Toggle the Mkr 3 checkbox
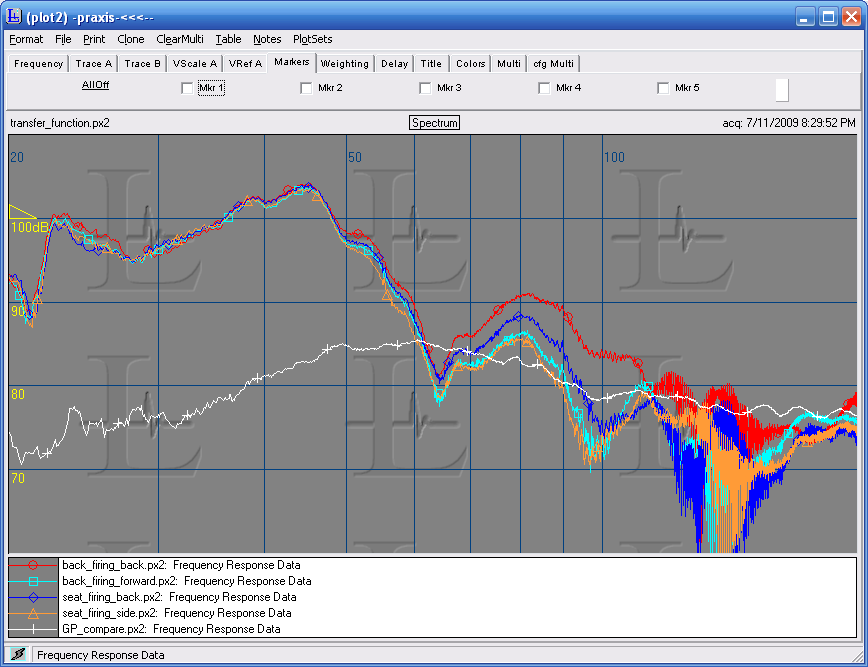 pos(425,88)
